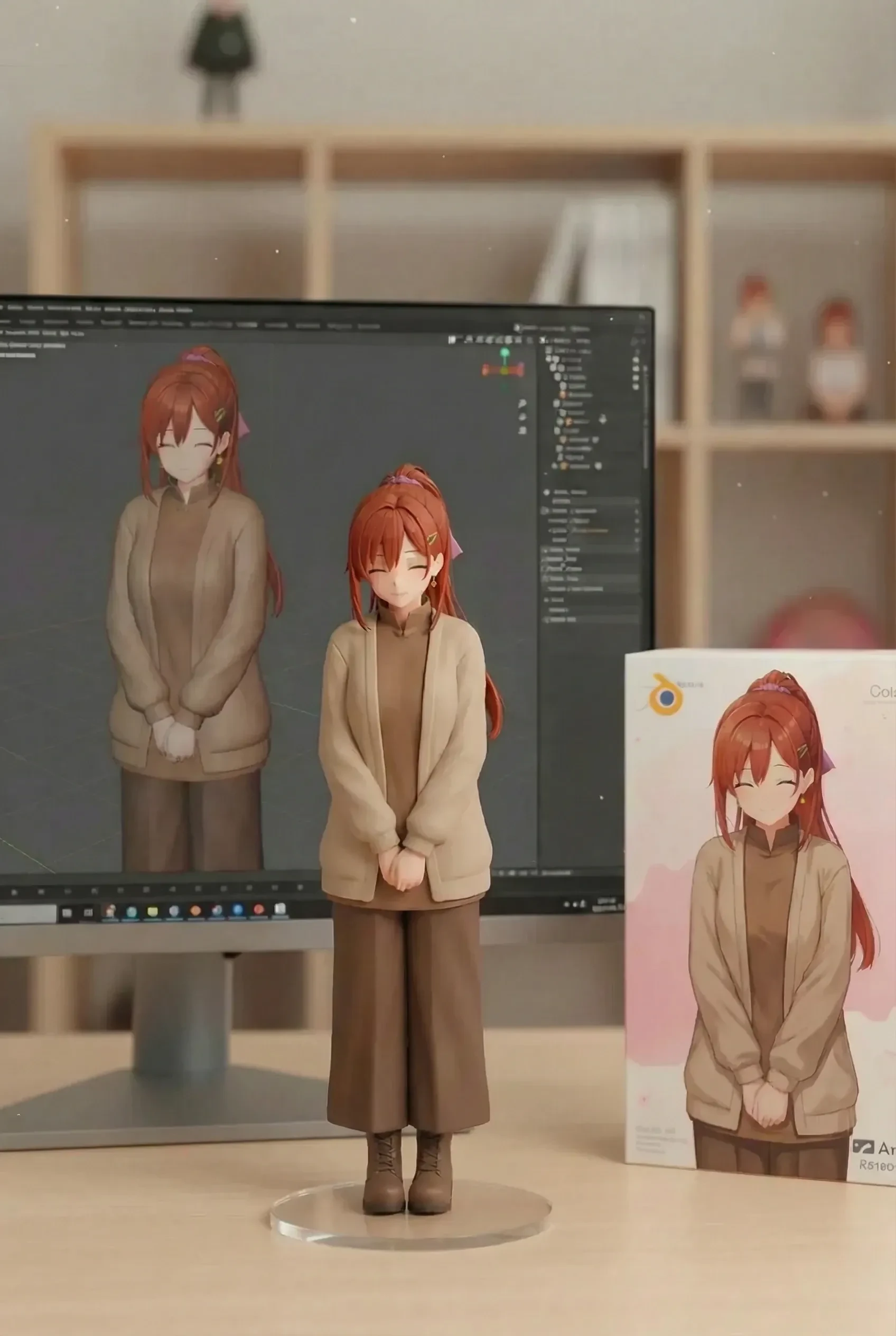Collapse the top properties panel section header
The width and height of the screenshot is (896, 1336).
[547, 492]
